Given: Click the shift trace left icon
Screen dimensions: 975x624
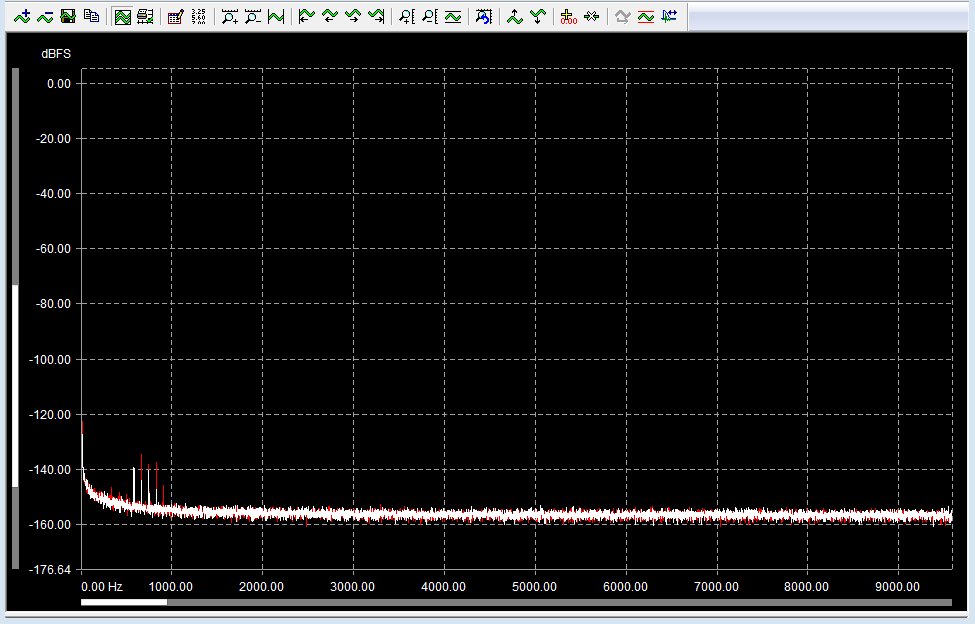Looking at the screenshot, I should pos(330,17).
